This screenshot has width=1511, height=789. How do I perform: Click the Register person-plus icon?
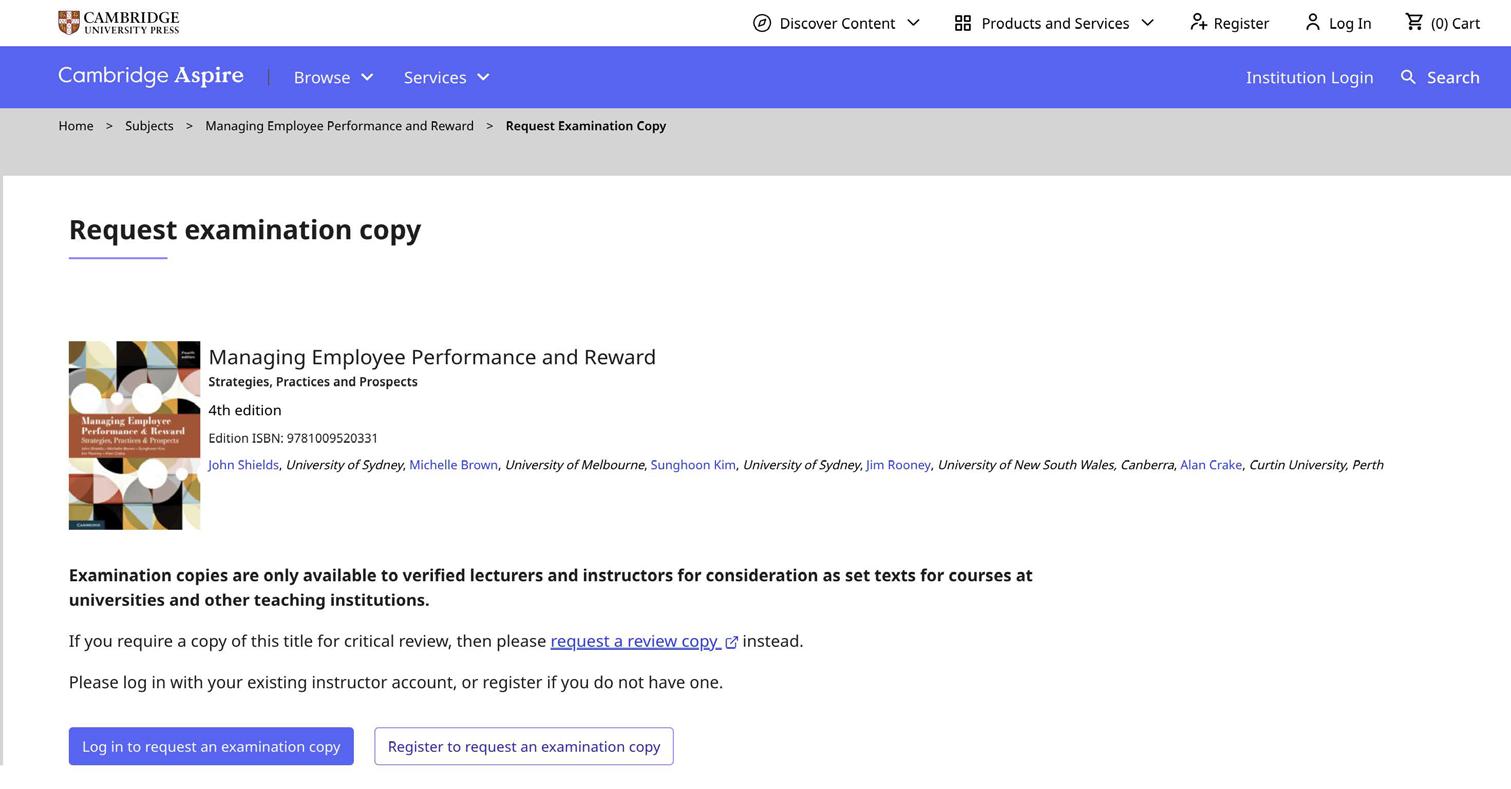tap(1198, 22)
